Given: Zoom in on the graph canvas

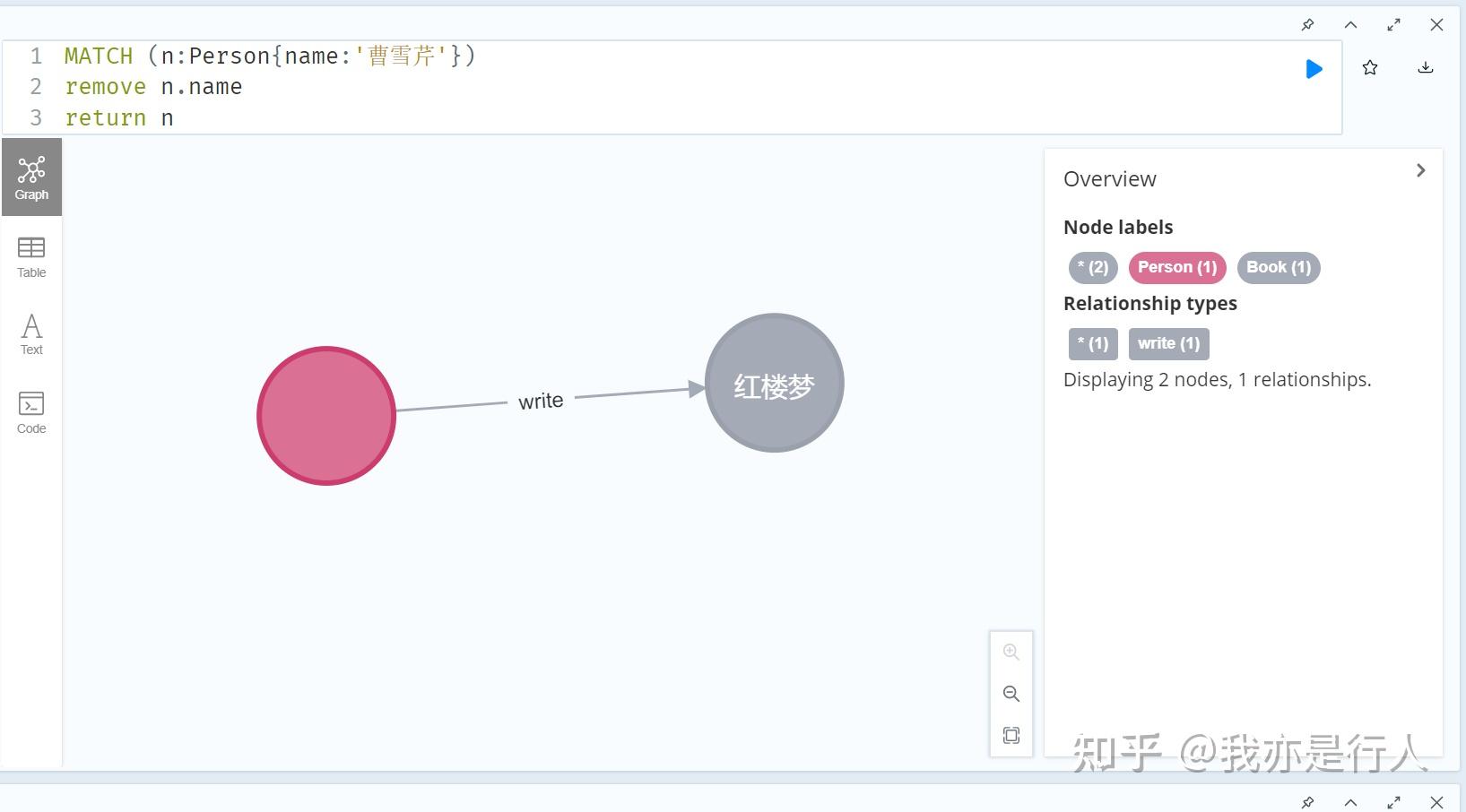Looking at the screenshot, I should [1011, 652].
